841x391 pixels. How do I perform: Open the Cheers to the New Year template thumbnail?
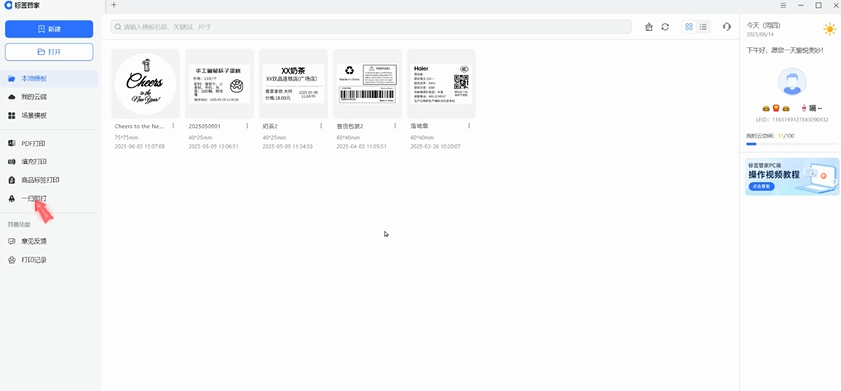point(145,84)
